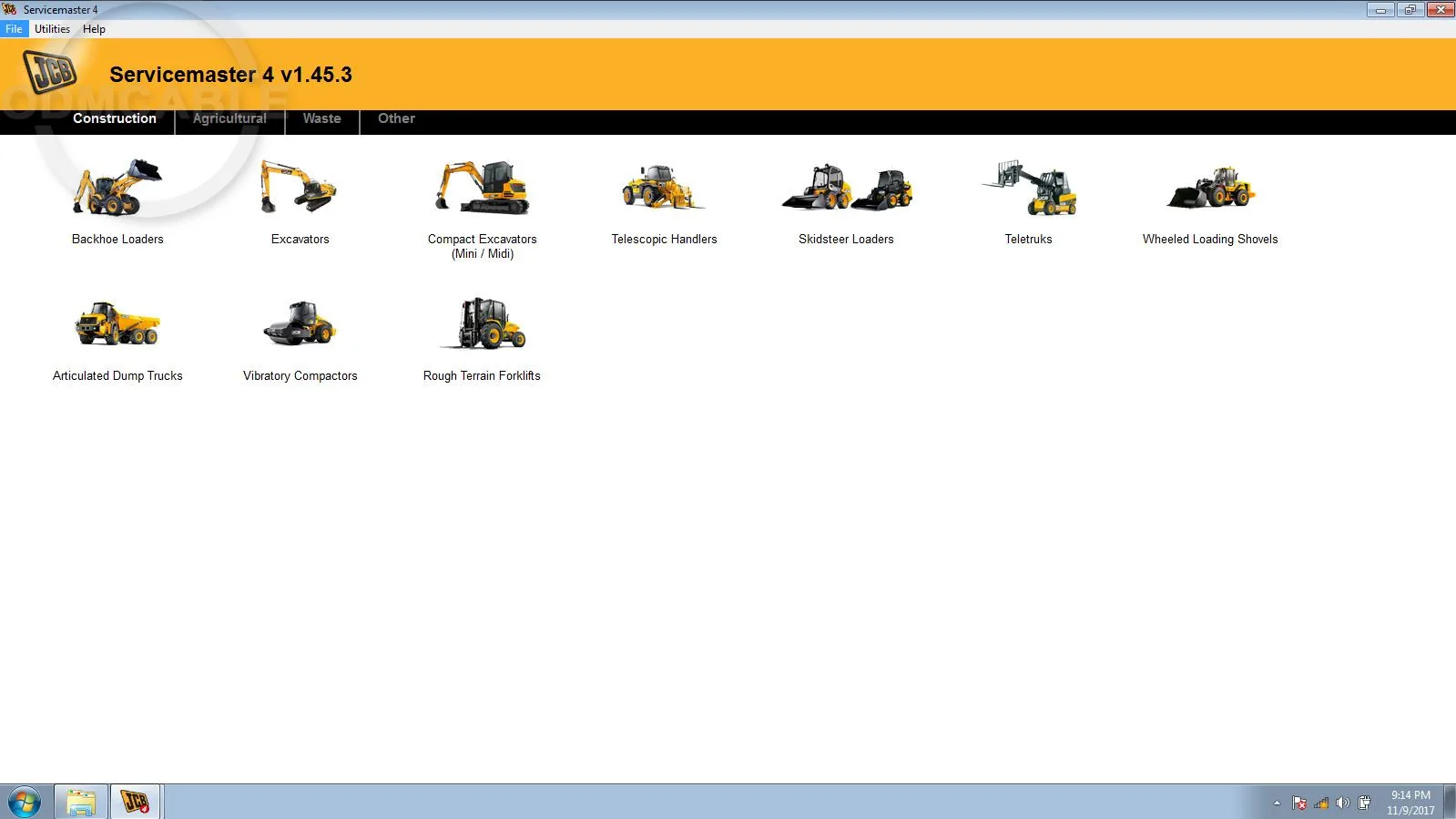Close the Servicemaster 4 window
The width and height of the screenshot is (1456, 819).
1441,10
